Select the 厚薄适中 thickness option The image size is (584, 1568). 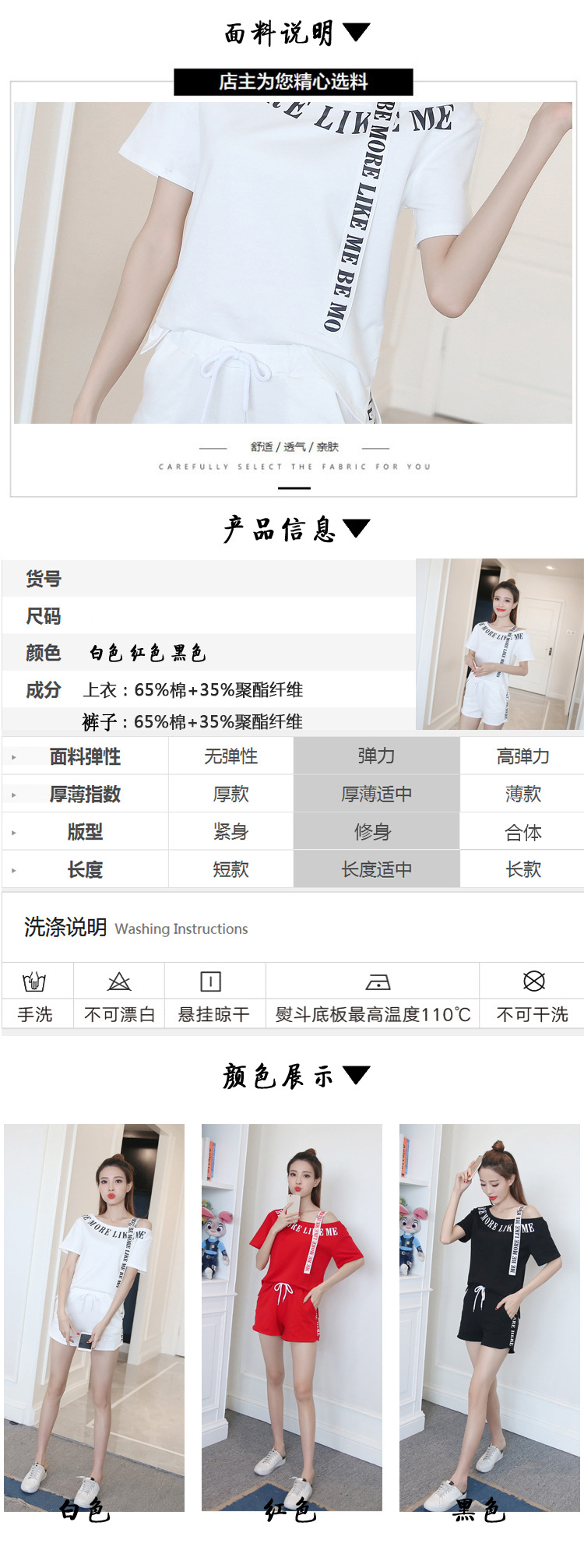(376, 794)
